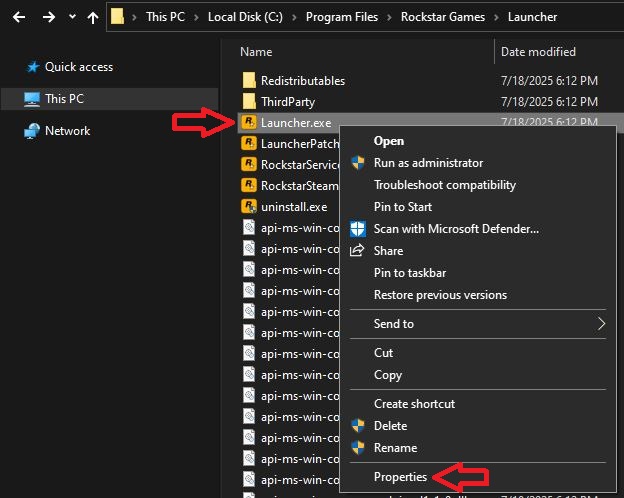Image resolution: width=624 pixels, height=498 pixels.
Task: Click ThirdParty date 7/18/2025 6:12 PM
Action: point(549,102)
